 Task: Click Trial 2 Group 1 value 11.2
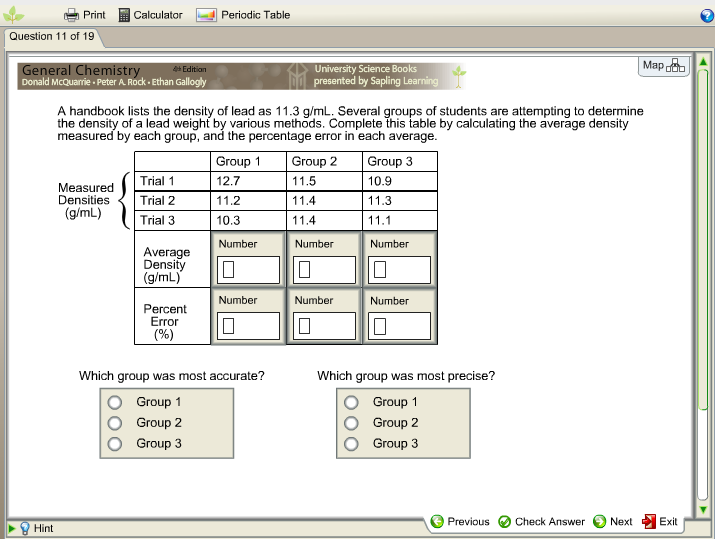(x=228, y=201)
